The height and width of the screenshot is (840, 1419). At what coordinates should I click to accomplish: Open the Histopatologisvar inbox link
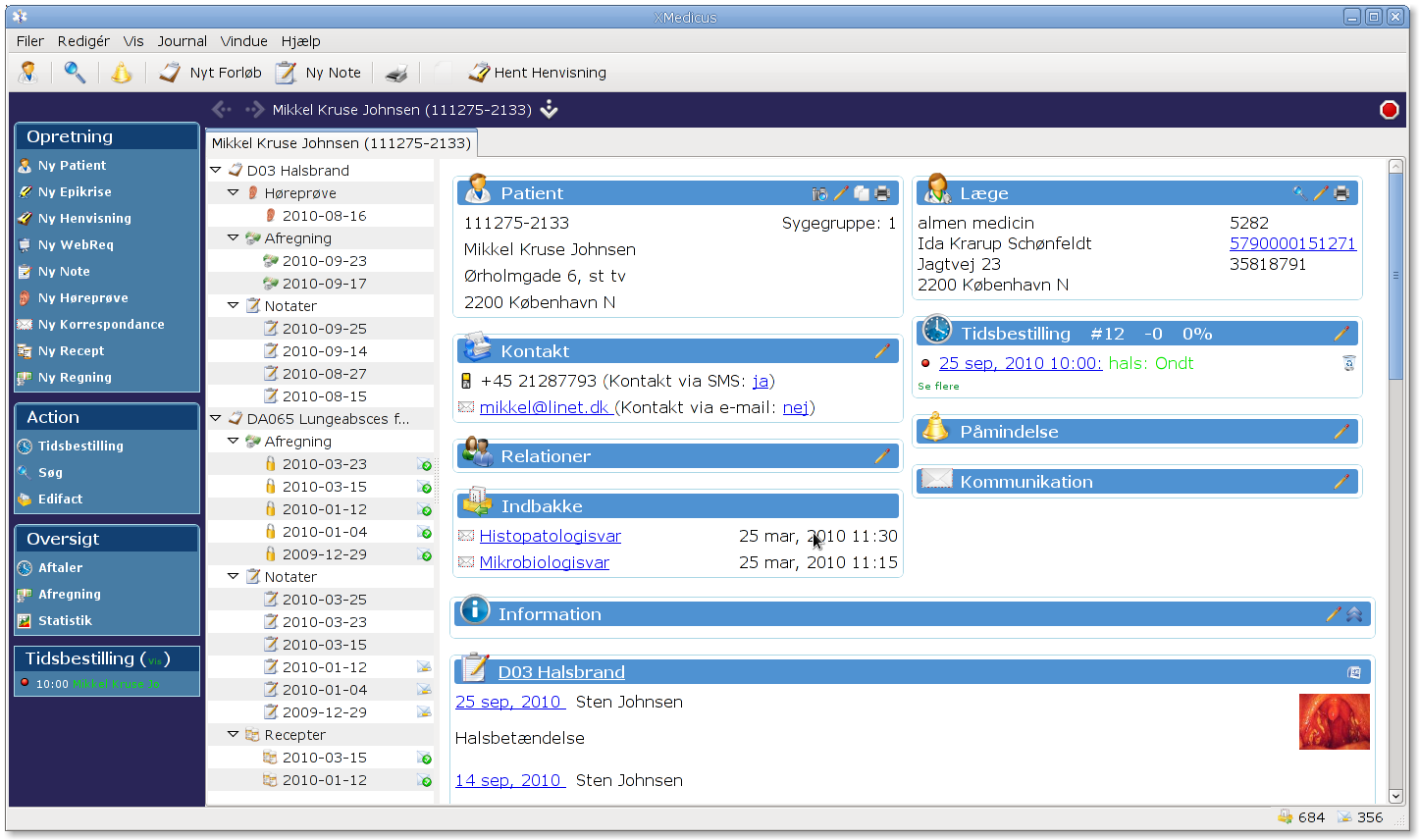point(550,536)
